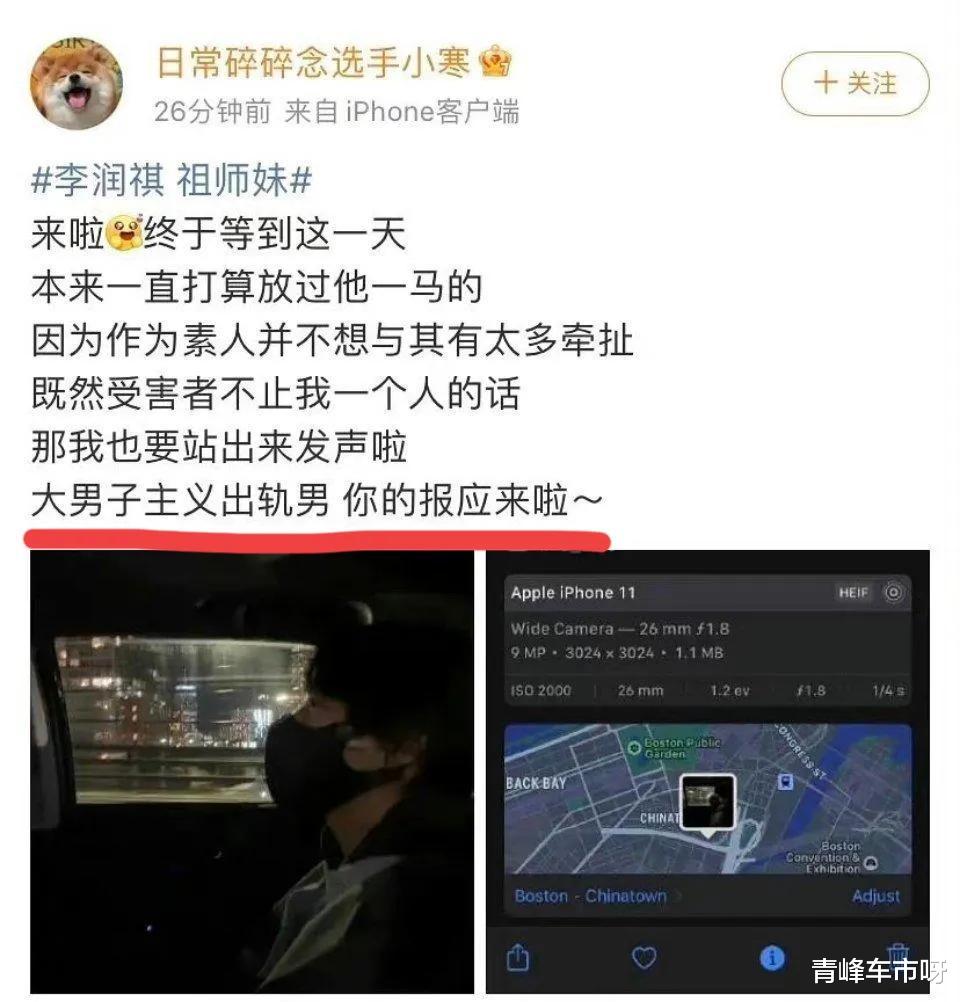The width and height of the screenshot is (960, 1002).
Task: Click the photo pin thumbnail on map
Action: [708, 802]
